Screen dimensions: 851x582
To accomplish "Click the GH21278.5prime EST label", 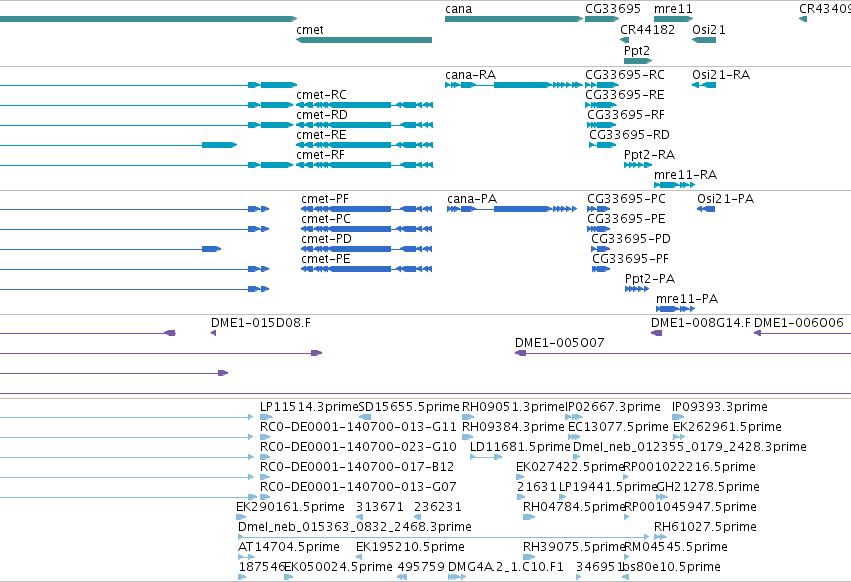I will [x=708, y=487].
